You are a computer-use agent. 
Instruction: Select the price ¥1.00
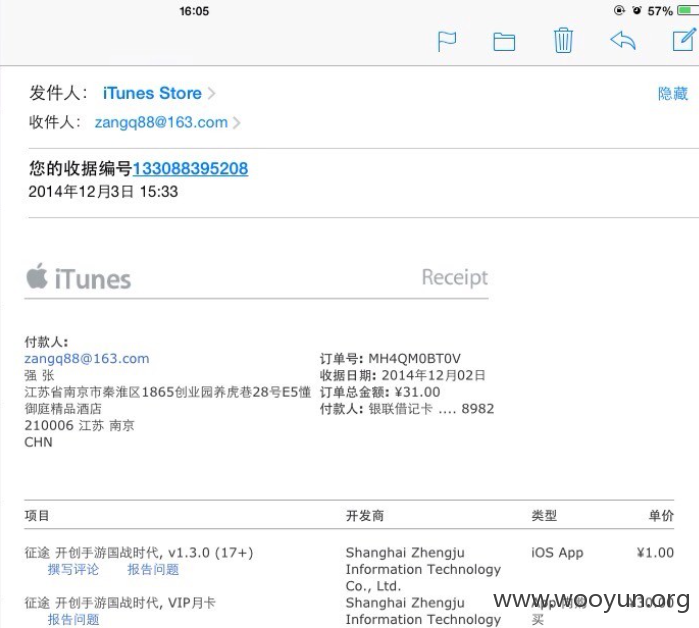point(655,553)
